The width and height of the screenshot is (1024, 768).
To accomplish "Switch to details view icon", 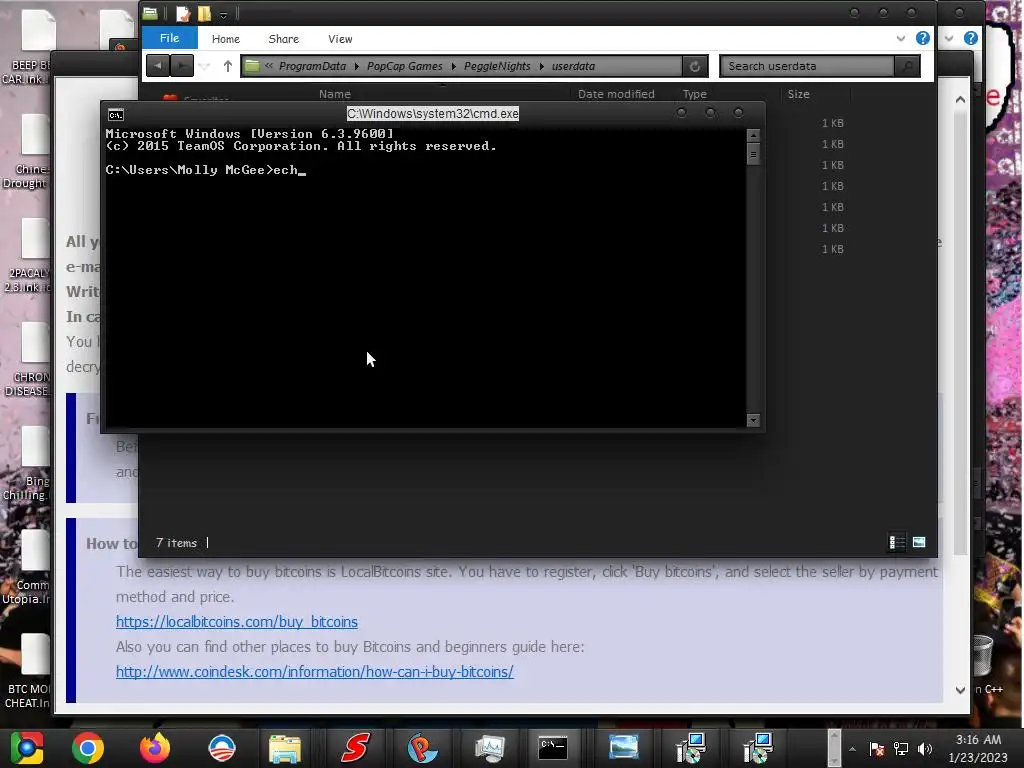I will pos(897,542).
